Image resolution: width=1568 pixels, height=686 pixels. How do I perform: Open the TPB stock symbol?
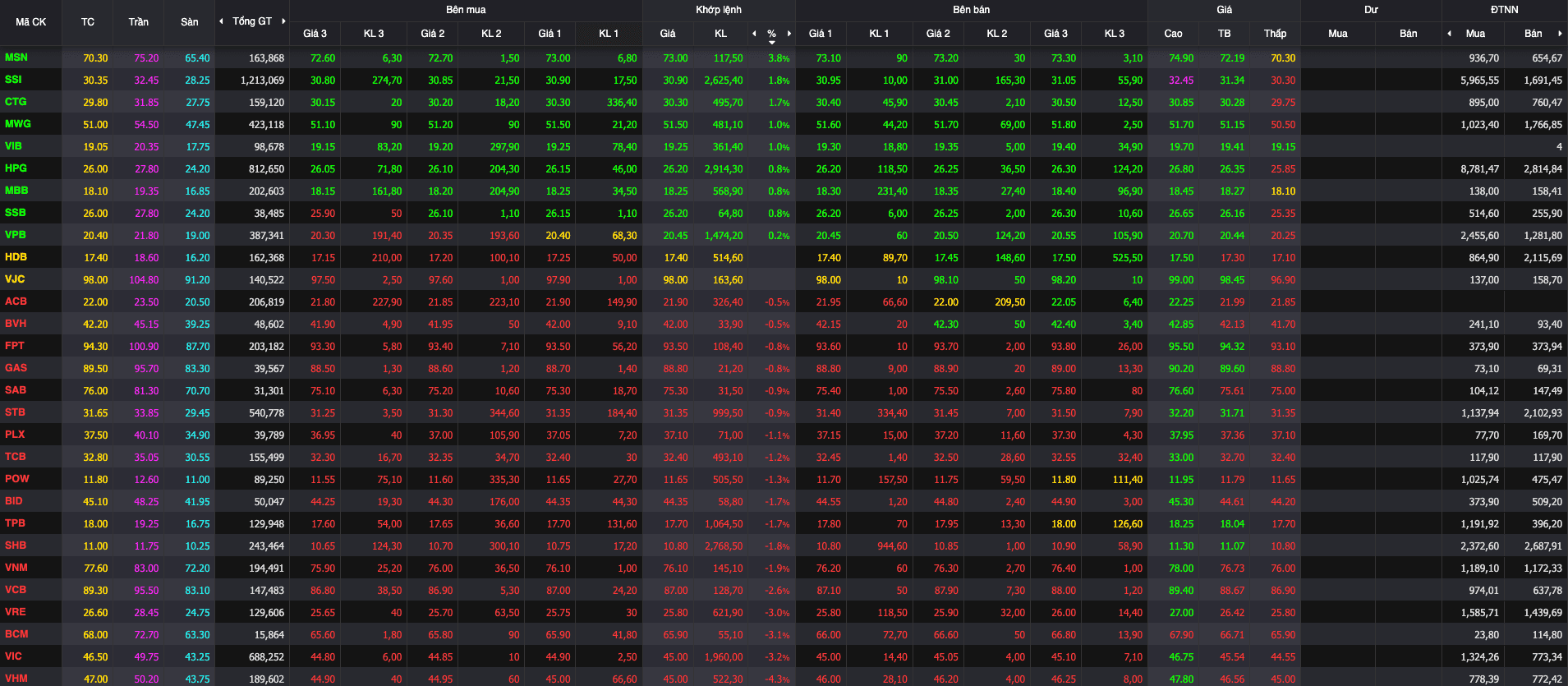(x=15, y=523)
